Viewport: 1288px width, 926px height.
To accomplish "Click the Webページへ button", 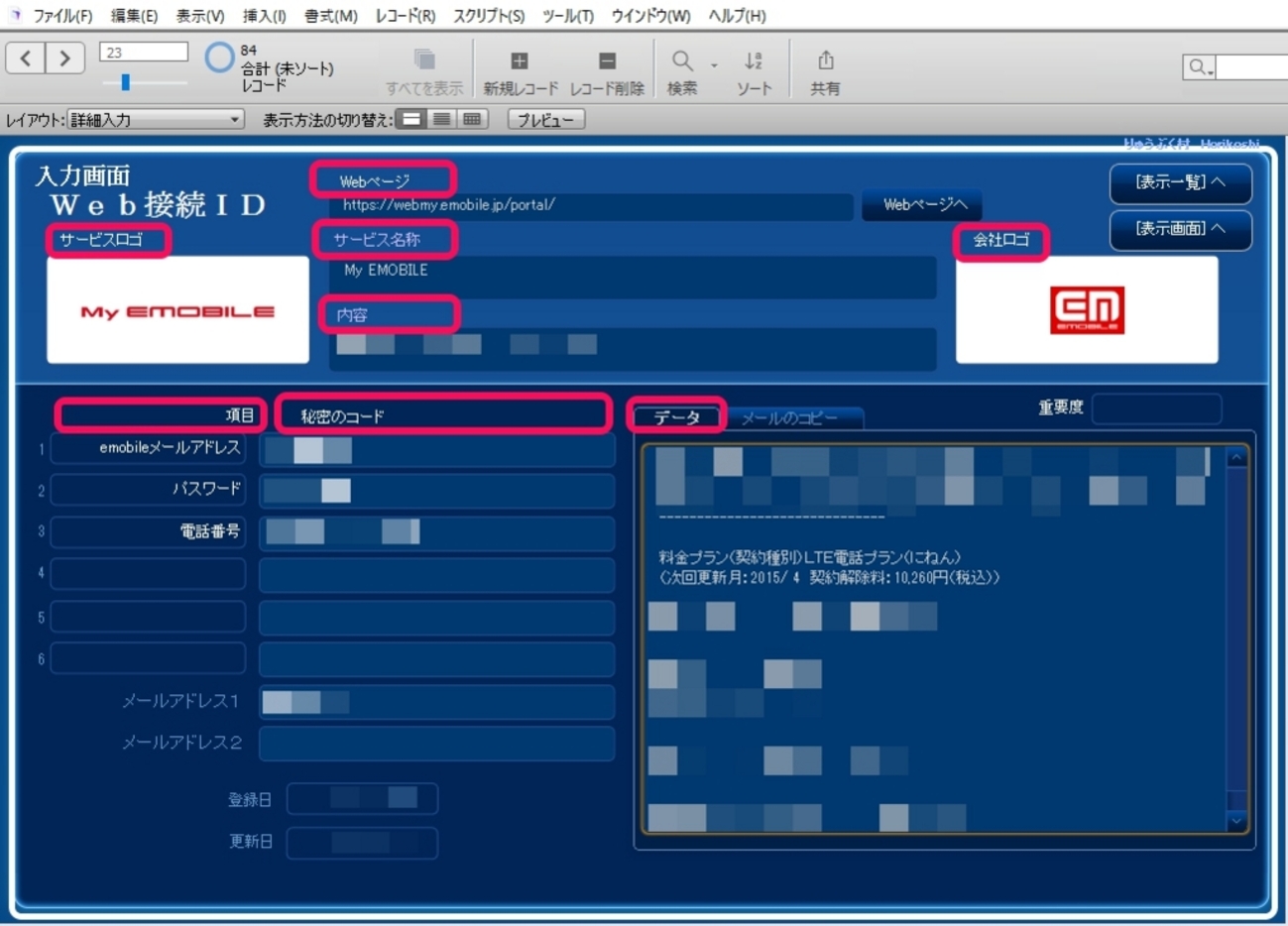I will tap(921, 204).
